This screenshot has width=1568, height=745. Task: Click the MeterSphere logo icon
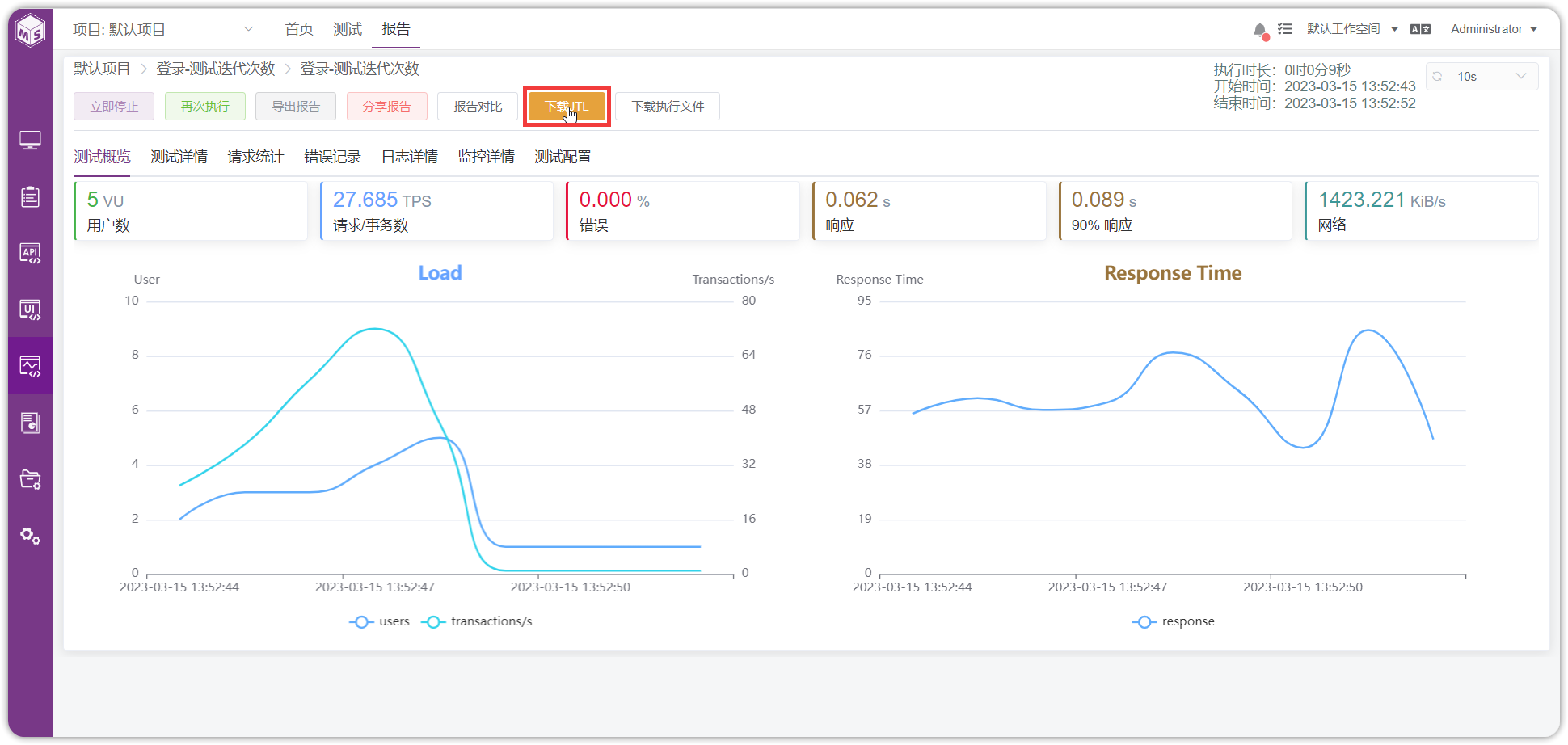tap(31, 31)
